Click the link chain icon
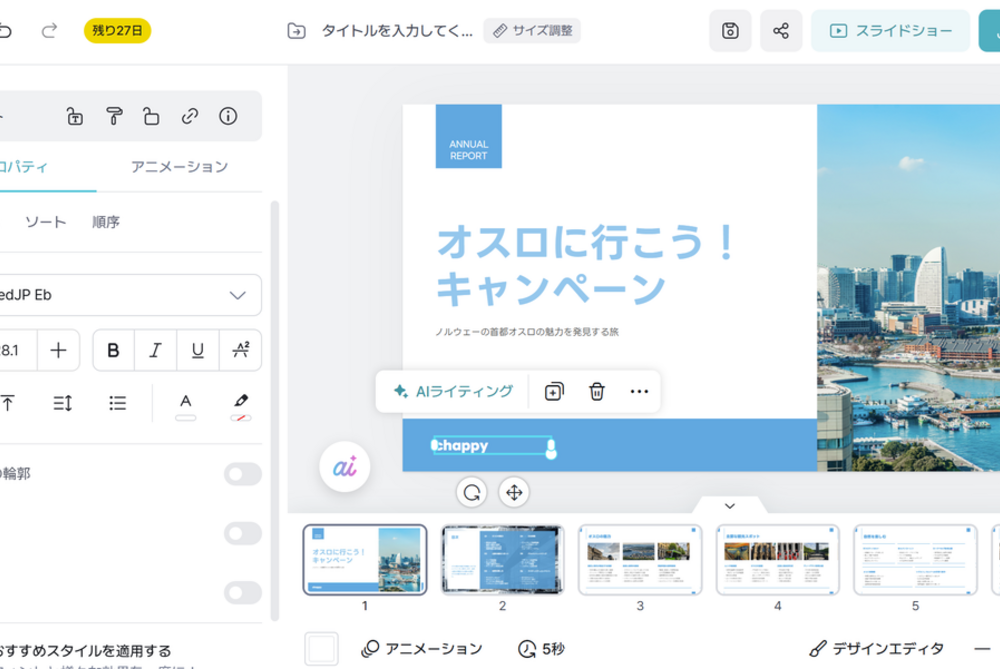Screen dimensions: 1000x669 (189, 116)
